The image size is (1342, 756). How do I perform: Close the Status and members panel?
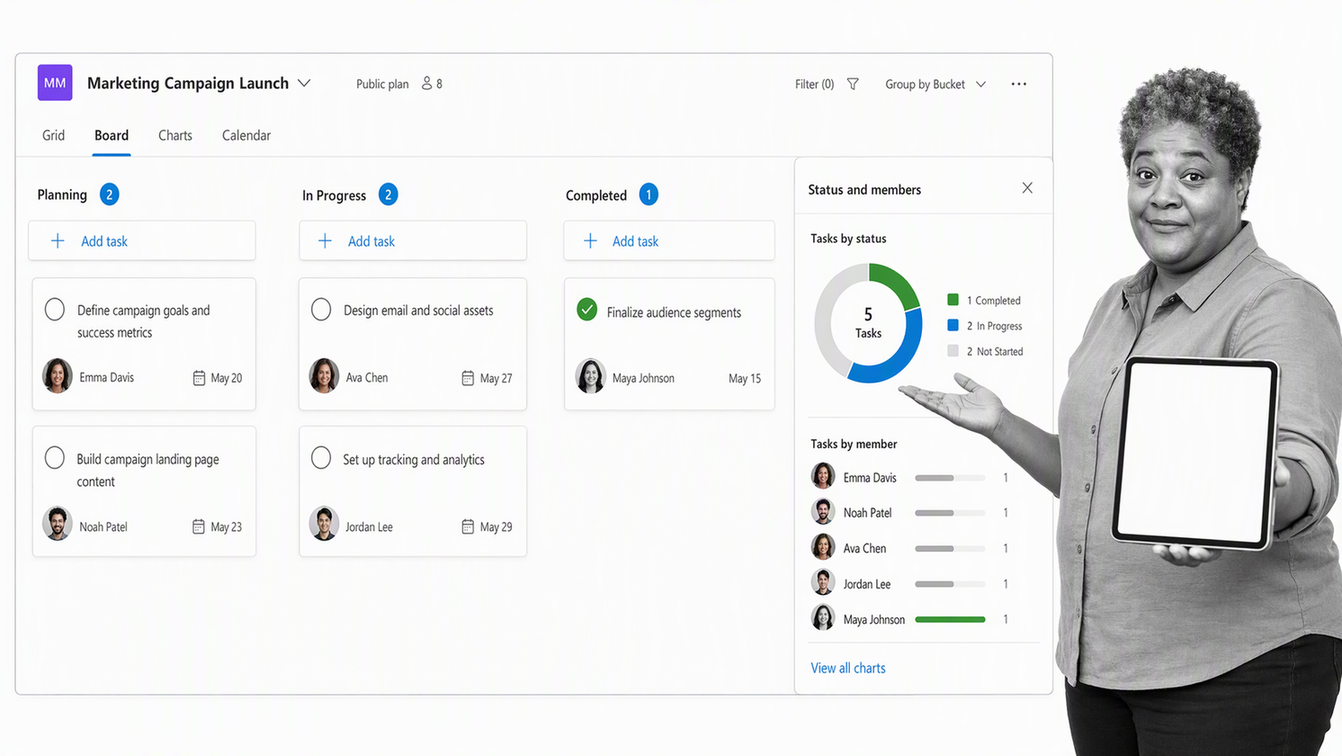click(x=1027, y=188)
